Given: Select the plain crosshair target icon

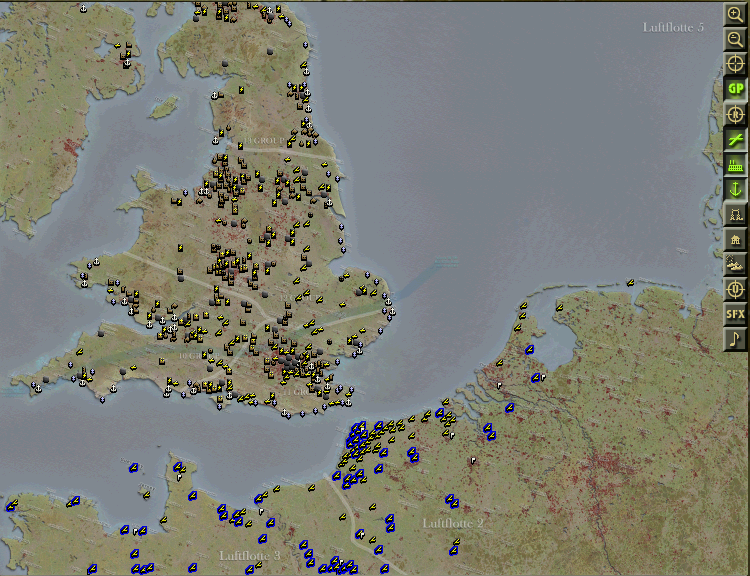Looking at the screenshot, I should (735, 64).
